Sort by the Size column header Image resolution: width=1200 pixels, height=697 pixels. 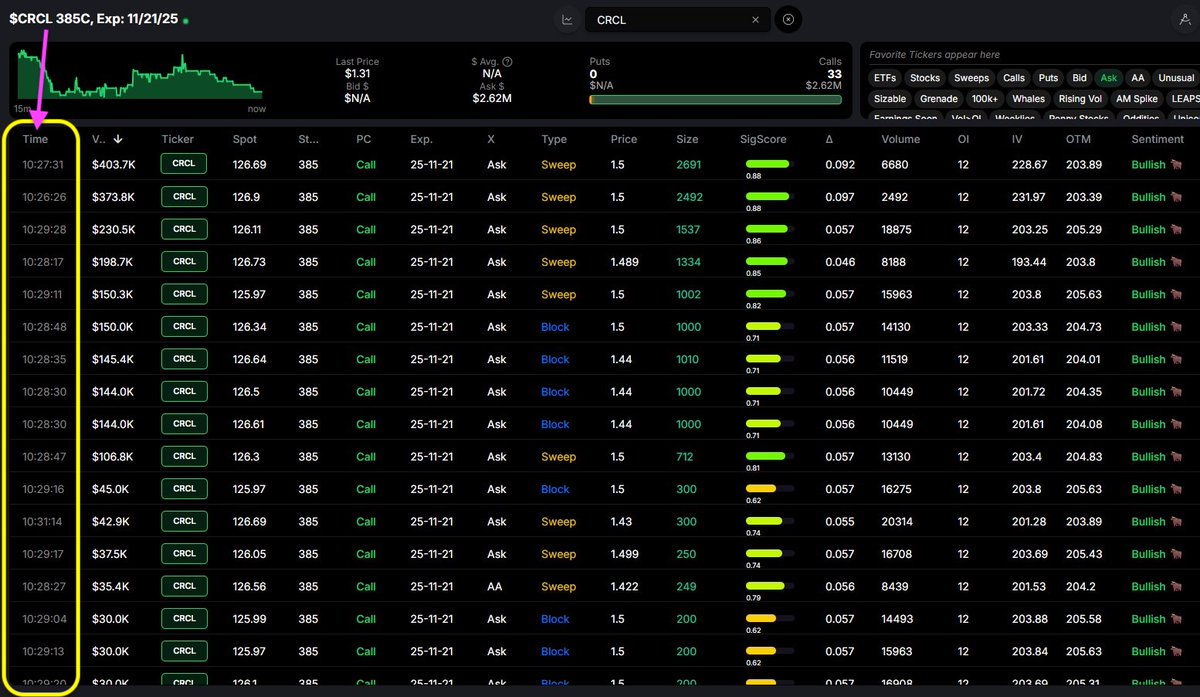pos(687,140)
